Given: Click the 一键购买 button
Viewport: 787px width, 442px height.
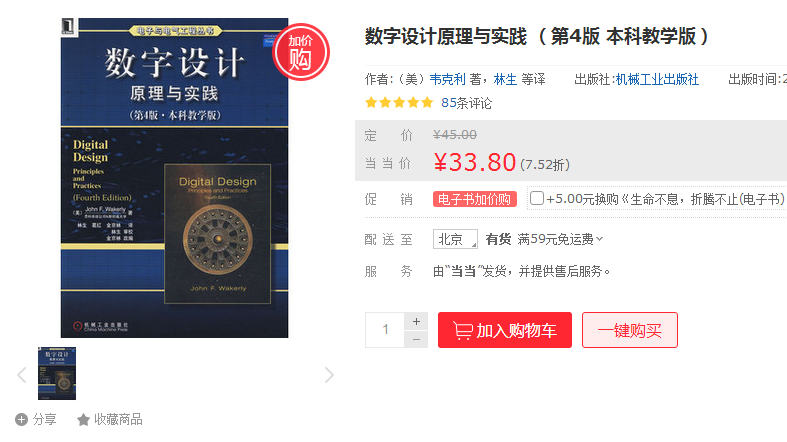Looking at the screenshot, I should (x=630, y=330).
